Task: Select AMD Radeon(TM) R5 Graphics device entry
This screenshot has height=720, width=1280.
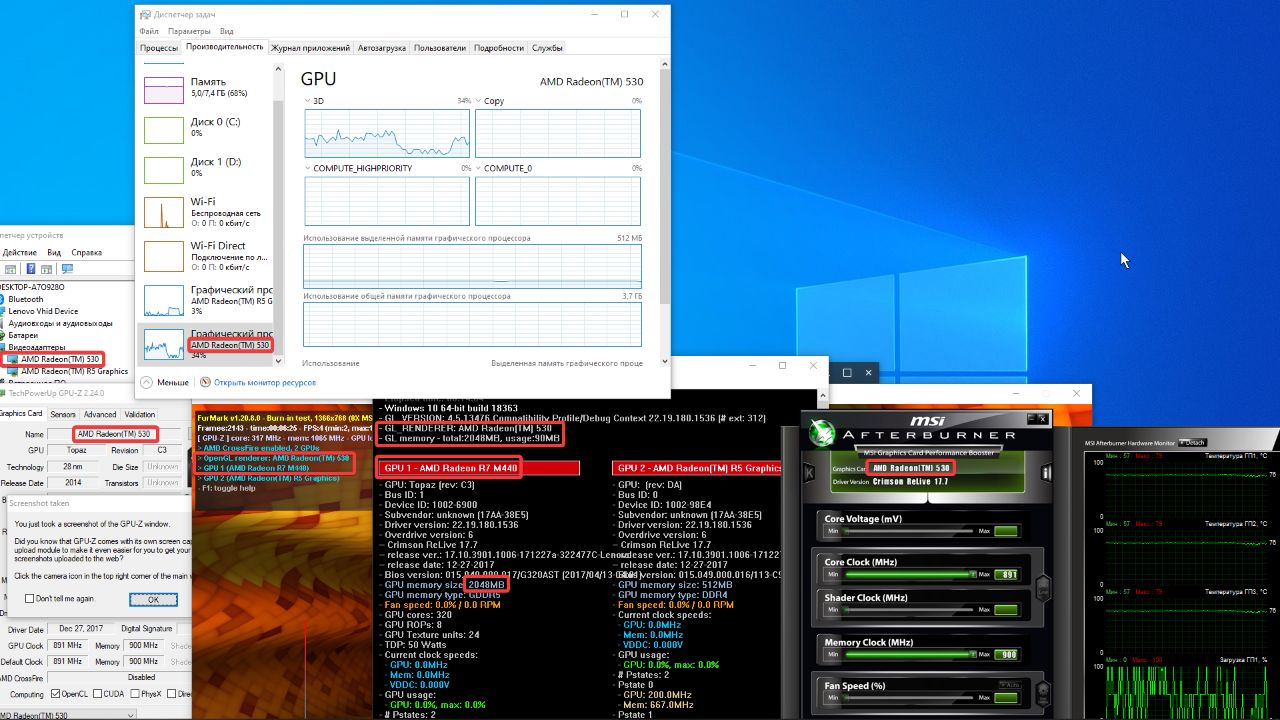Action: tap(74, 371)
